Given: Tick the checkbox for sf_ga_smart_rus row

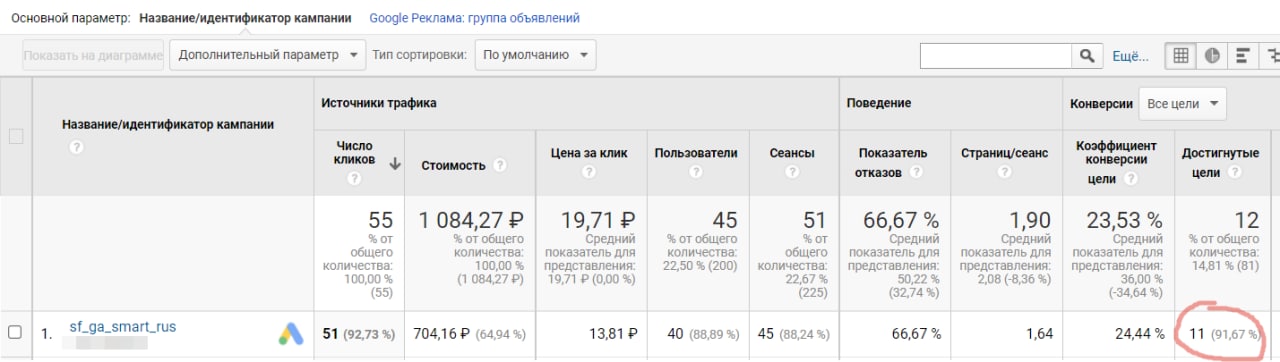Looking at the screenshot, I should tap(15, 332).
